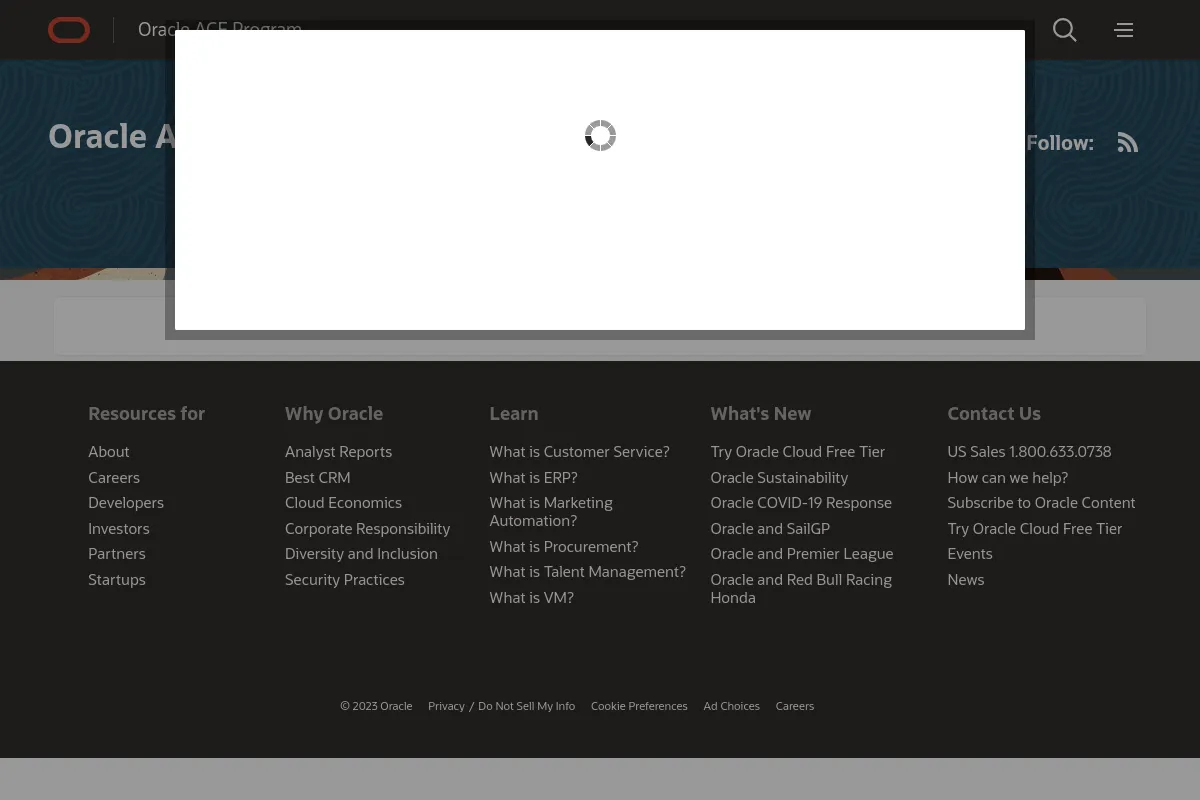Open the Events link
The image size is (1200, 800).
[x=970, y=554]
